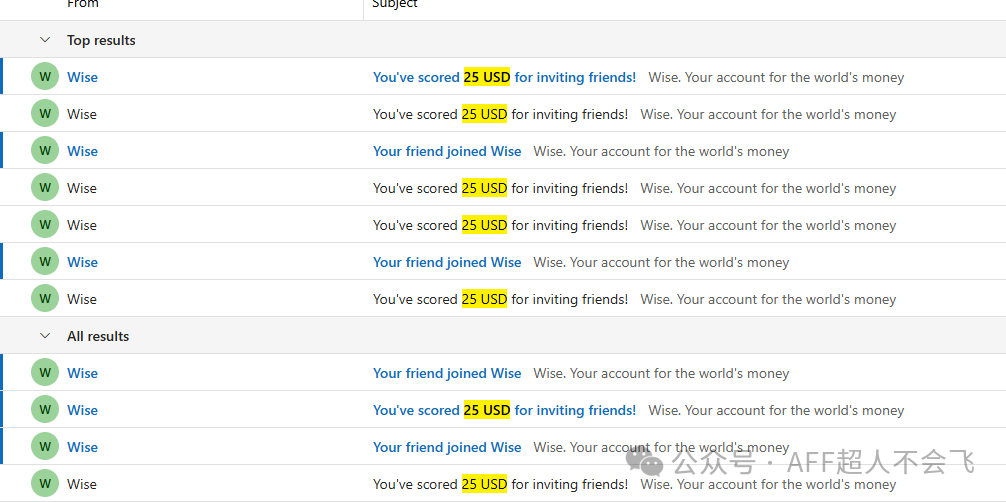This screenshot has height=502, width=1006.
Task: Click bold Wise sender of 25 USD email in All results
Action: 83,410
